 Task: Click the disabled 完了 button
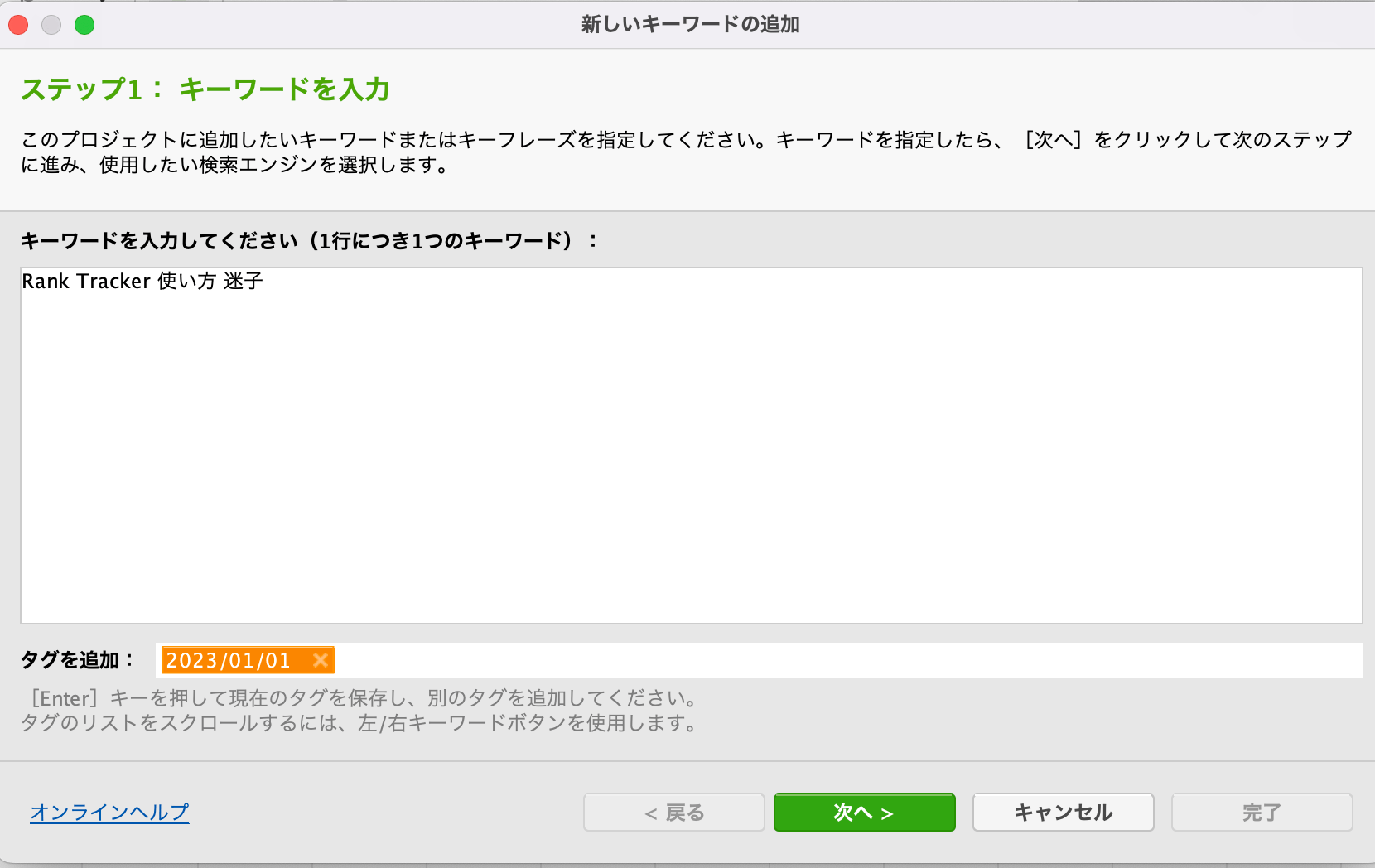point(1262,813)
